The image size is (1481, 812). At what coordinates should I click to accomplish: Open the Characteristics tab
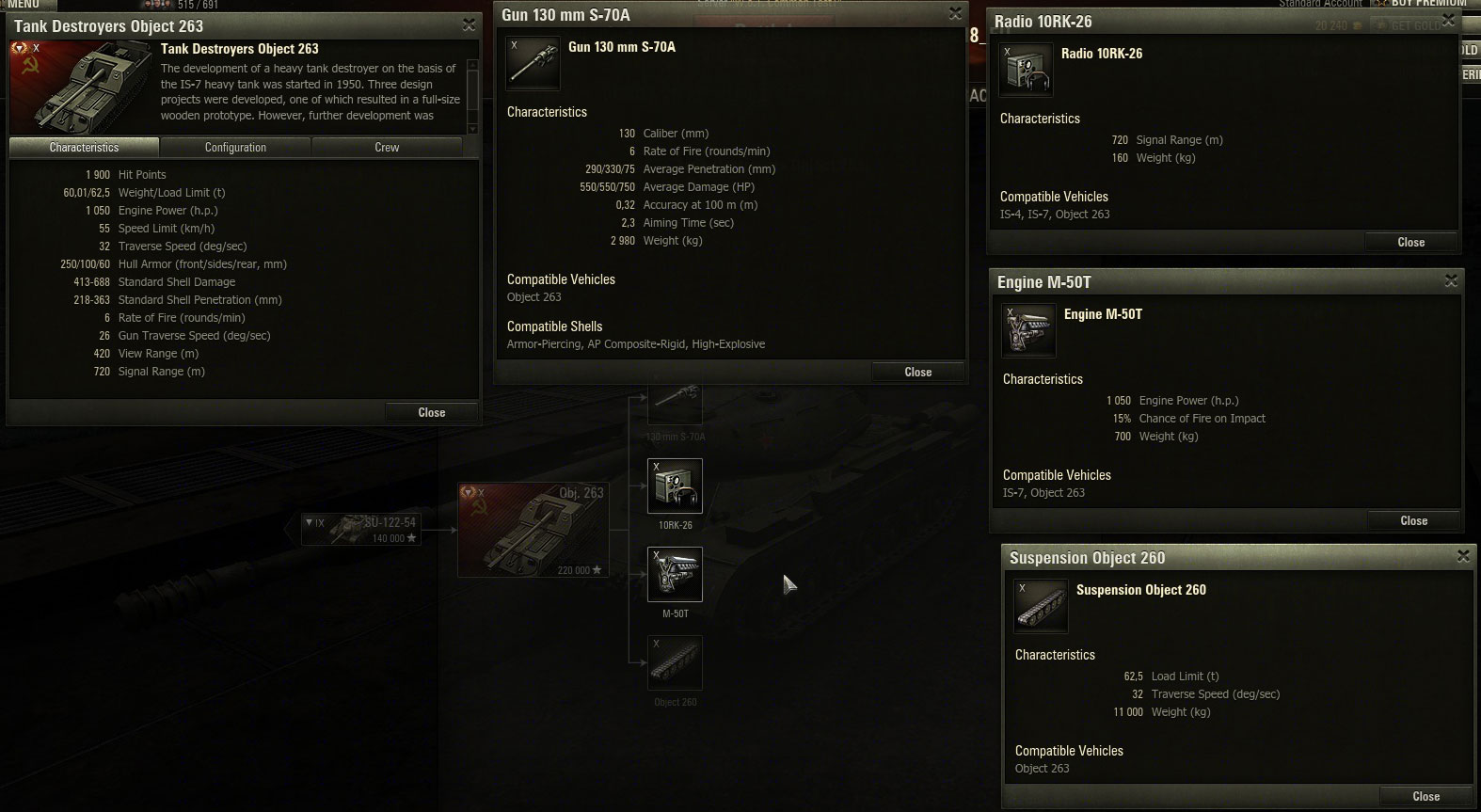(84, 148)
